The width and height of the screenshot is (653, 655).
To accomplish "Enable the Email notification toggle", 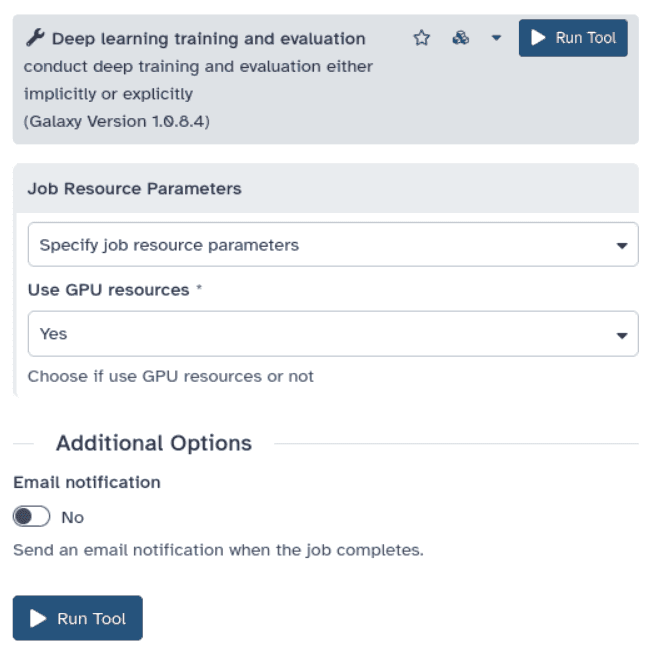I will click(31, 517).
